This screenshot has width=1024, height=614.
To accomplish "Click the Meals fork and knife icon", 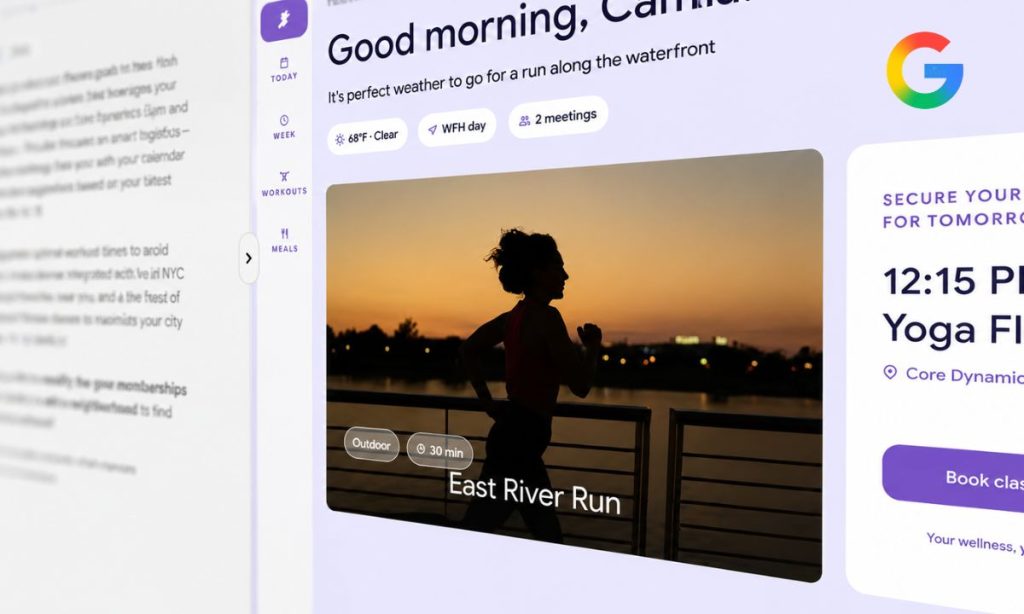I will pyautogui.click(x=284, y=233).
